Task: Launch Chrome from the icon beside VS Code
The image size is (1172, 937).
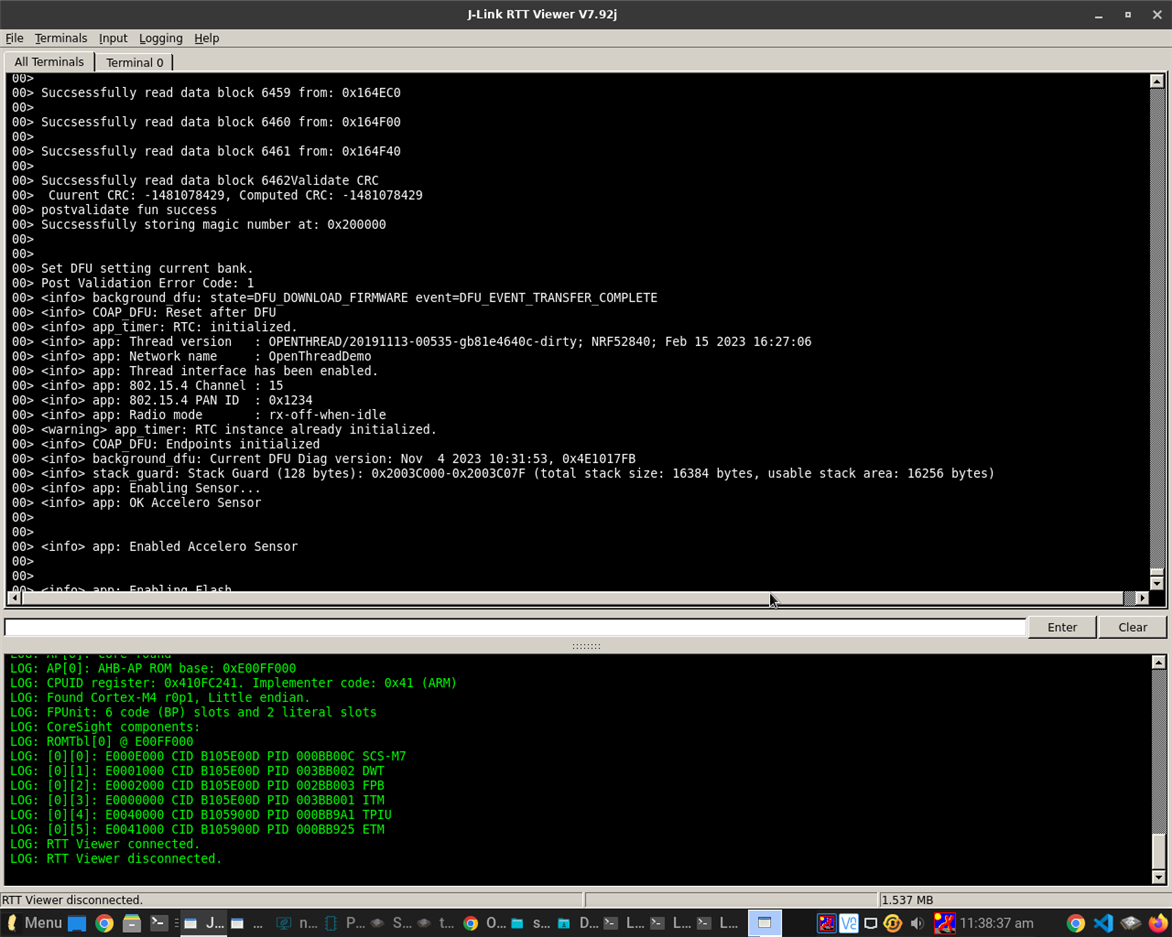Action: coord(1076,924)
